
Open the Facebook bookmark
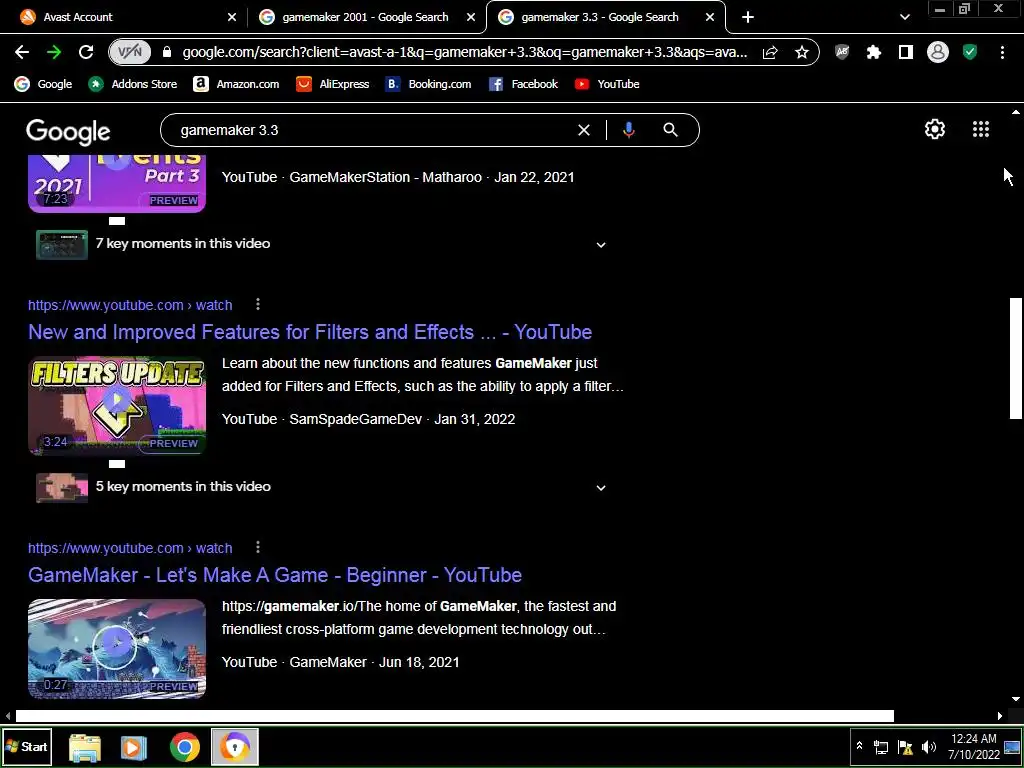pos(524,84)
